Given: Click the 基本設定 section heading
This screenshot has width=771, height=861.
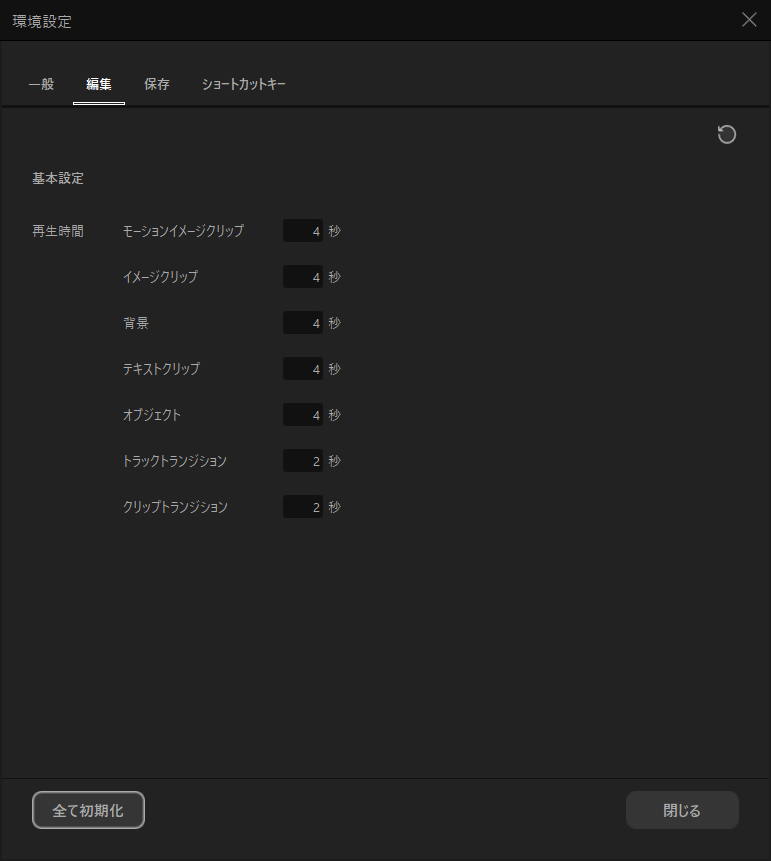Looking at the screenshot, I should pos(58,179).
